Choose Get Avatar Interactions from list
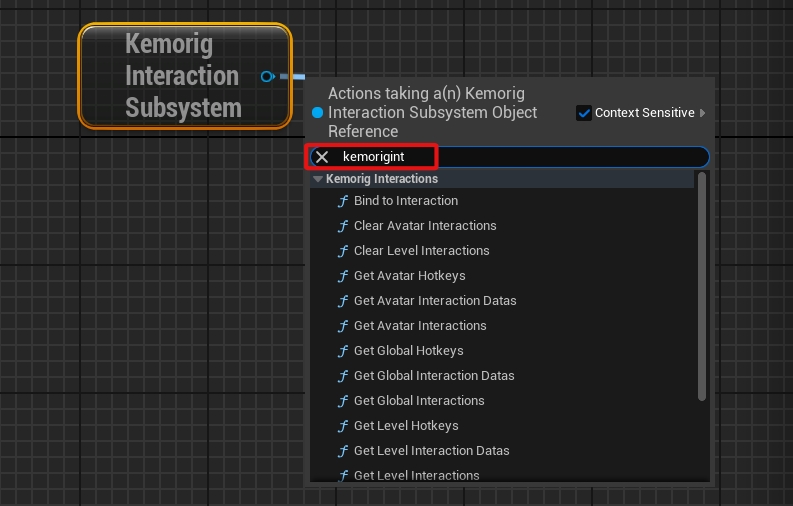The height and width of the screenshot is (506, 793). (420, 326)
